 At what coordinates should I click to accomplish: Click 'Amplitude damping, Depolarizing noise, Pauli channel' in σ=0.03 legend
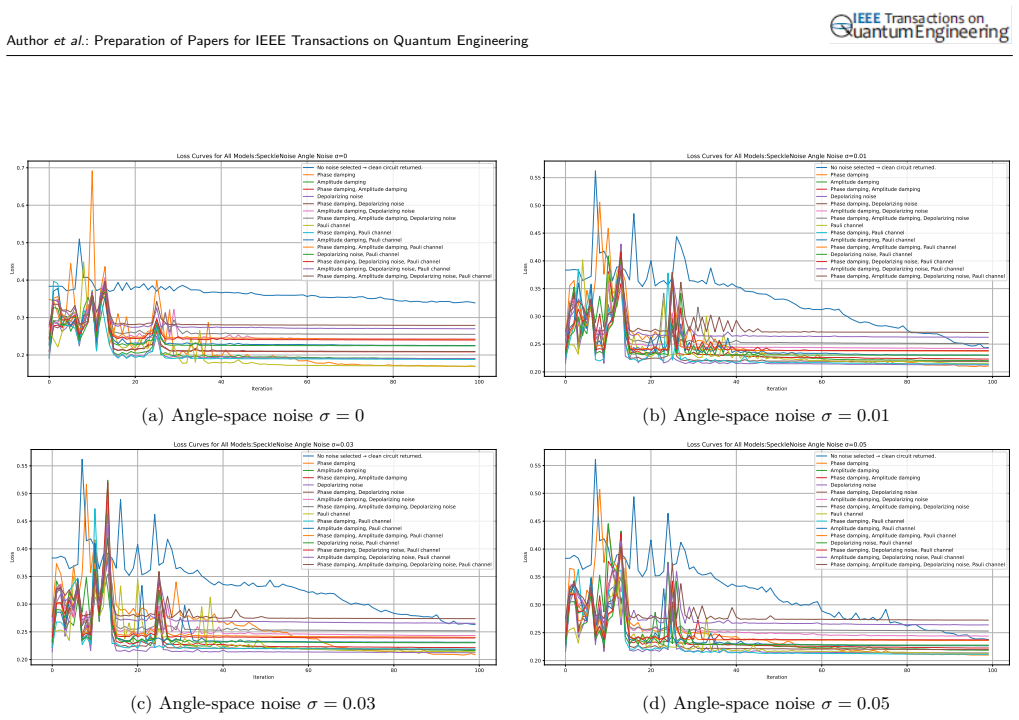tap(383, 557)
